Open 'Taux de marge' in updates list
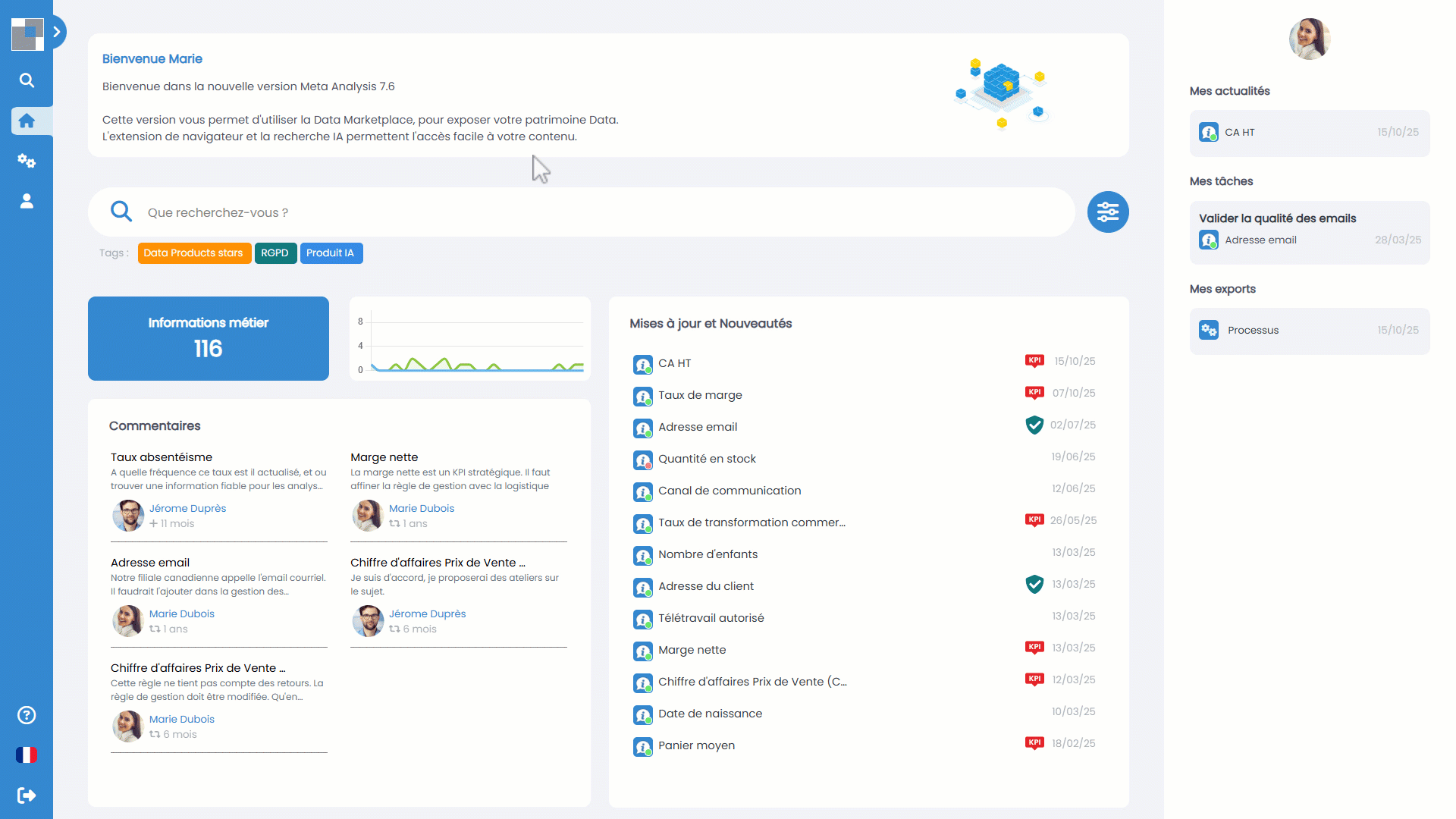The image size is (1456, 819). pos(700,395)
